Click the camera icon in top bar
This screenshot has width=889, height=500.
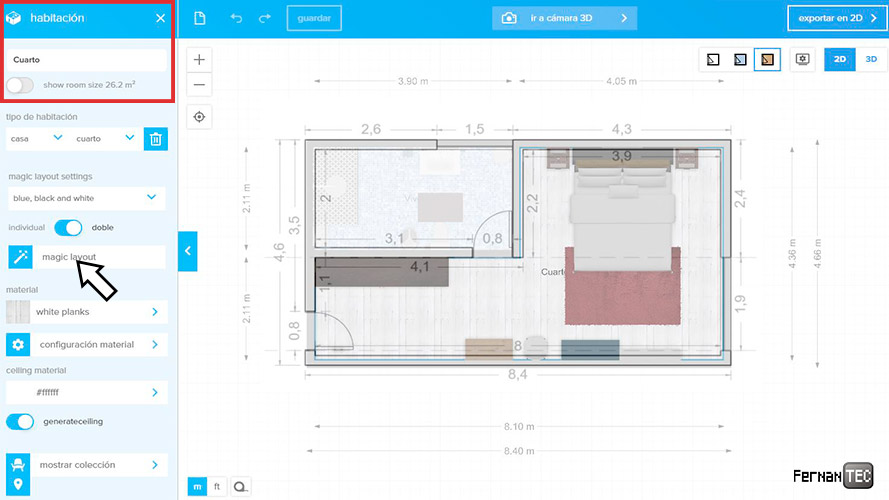509,18
